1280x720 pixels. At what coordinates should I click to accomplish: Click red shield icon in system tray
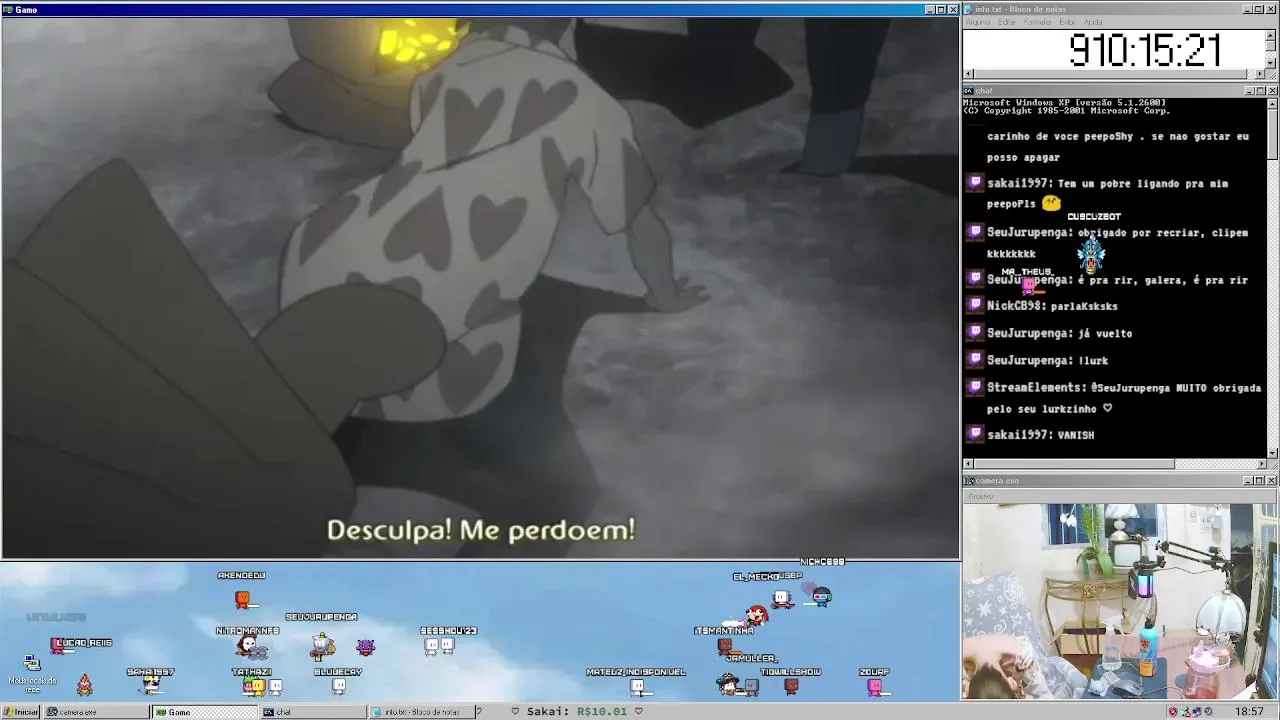[x=1173, y=712]
